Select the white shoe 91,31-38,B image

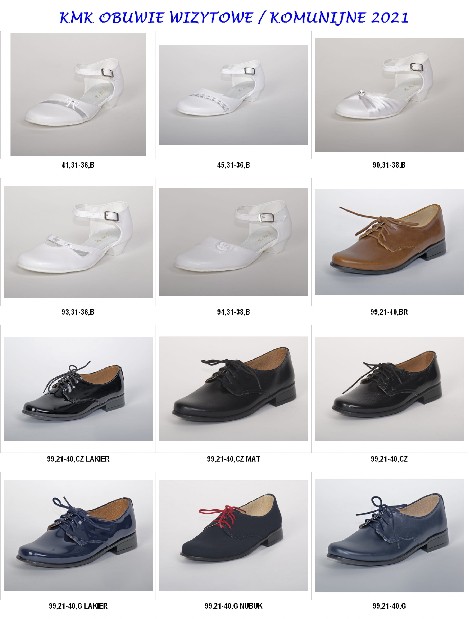click(233, 242)
